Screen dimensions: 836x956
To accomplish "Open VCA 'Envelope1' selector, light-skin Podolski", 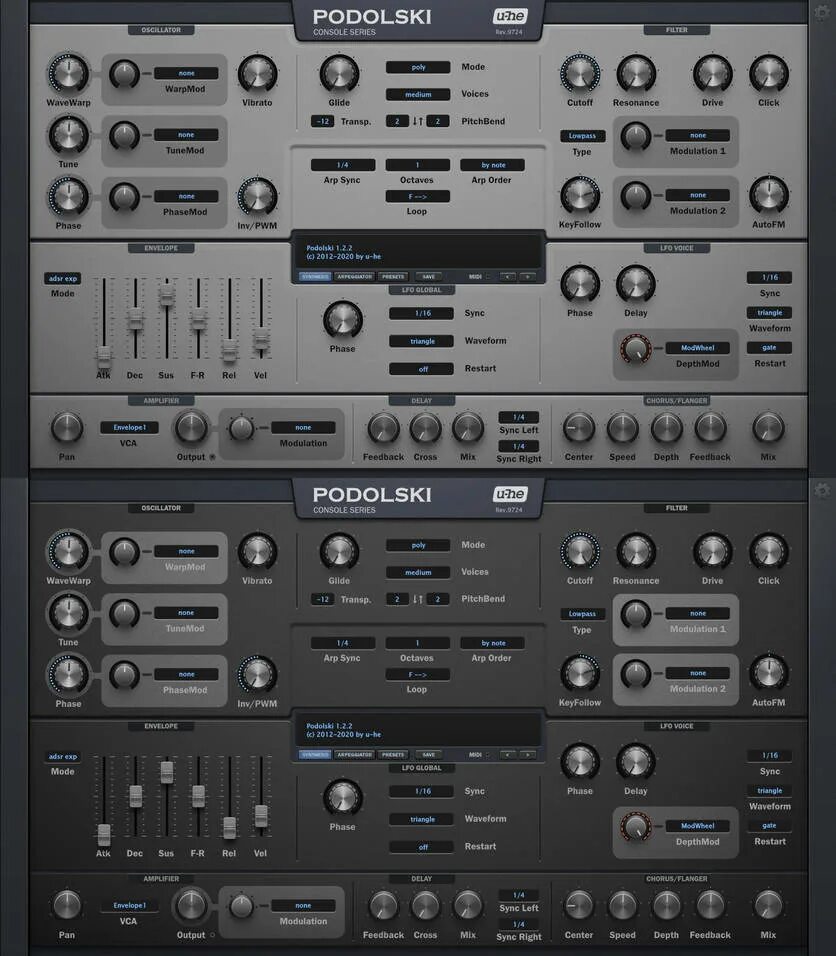I will (129, 427).
